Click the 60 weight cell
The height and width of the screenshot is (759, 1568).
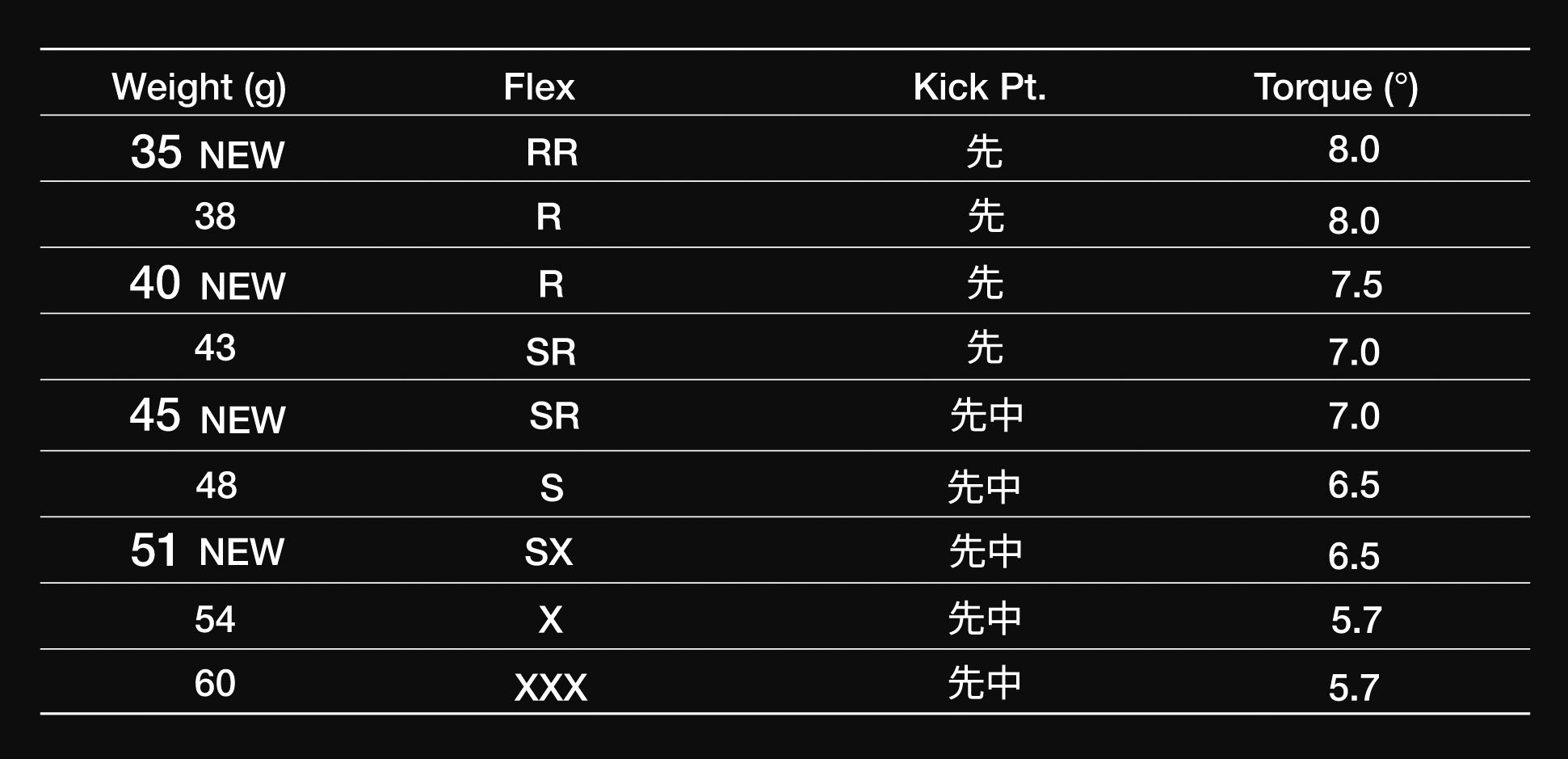coord(215,684)
